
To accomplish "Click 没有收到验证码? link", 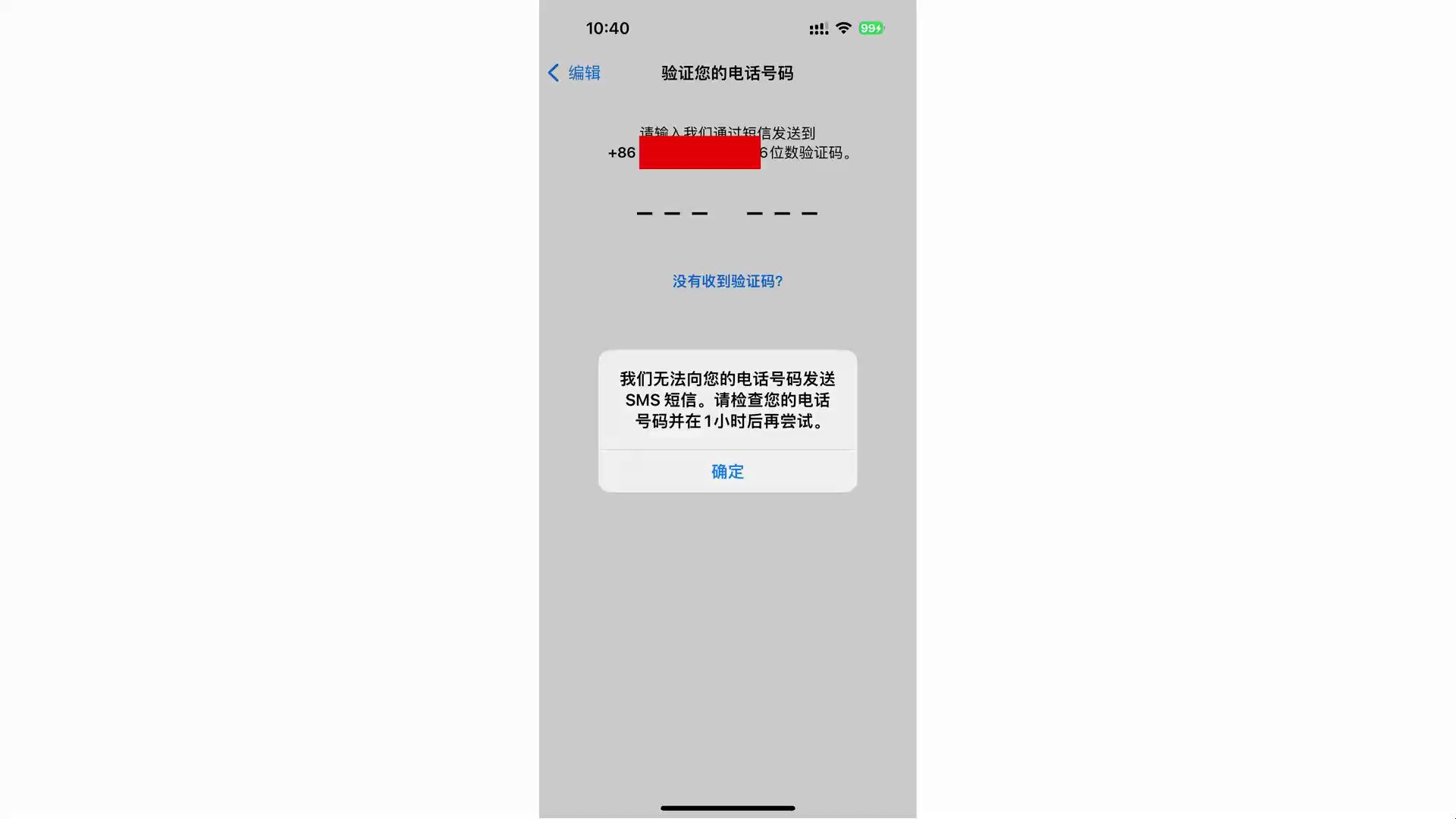I will [728, 280].
